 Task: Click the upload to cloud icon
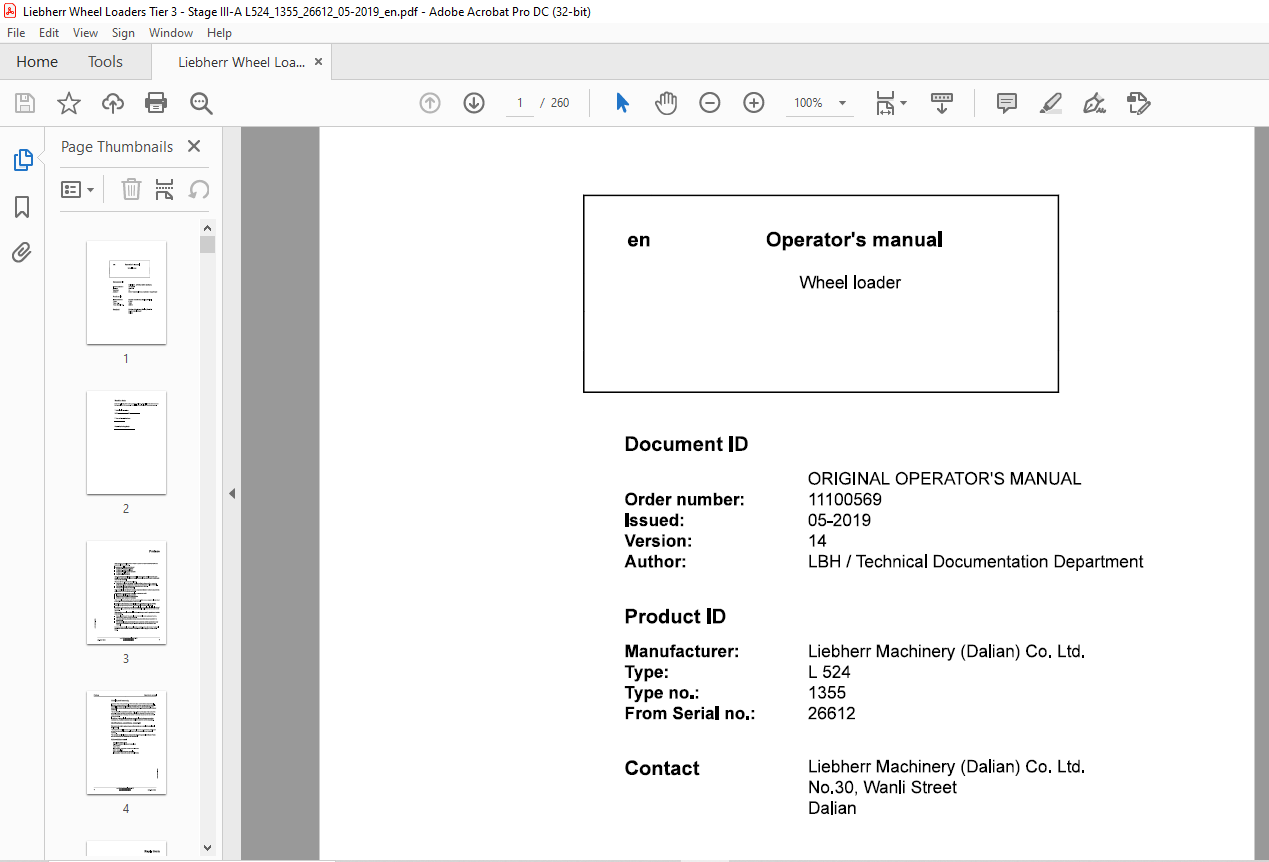[113, 103]
